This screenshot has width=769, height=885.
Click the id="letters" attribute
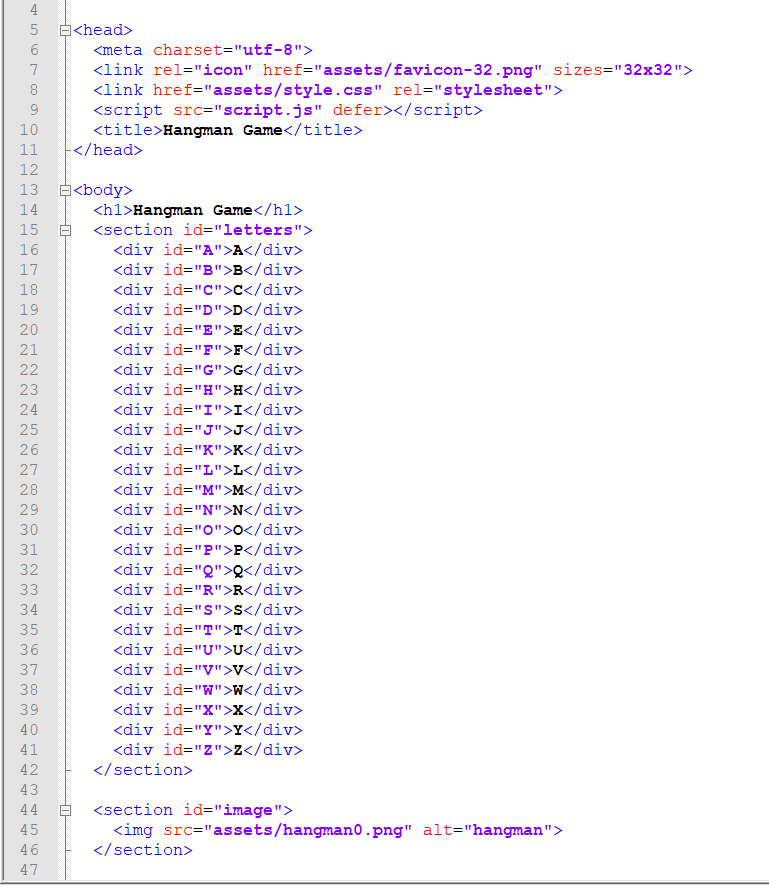point(243,230)
